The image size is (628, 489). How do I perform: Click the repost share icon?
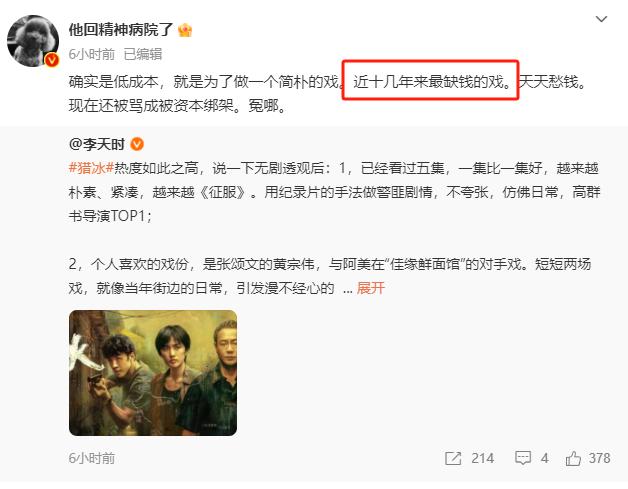pos(453,458)
